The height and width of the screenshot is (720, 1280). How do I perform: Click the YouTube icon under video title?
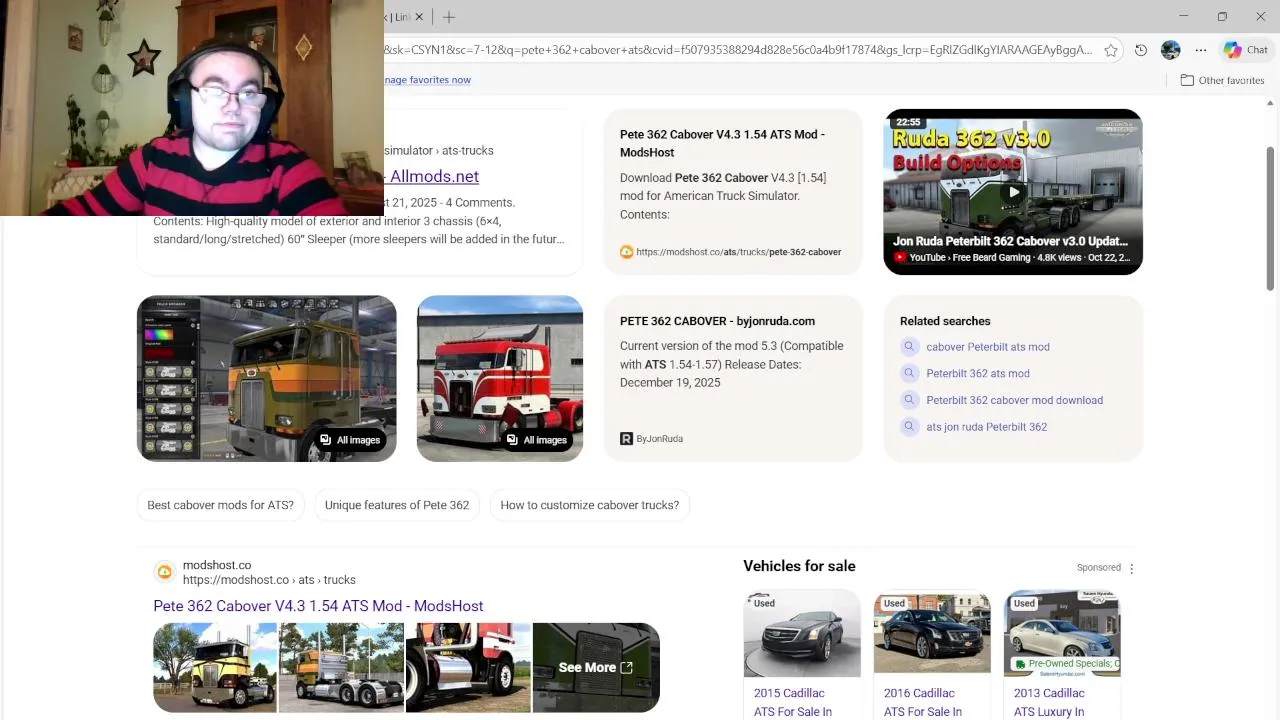click(x=900, y=257)
